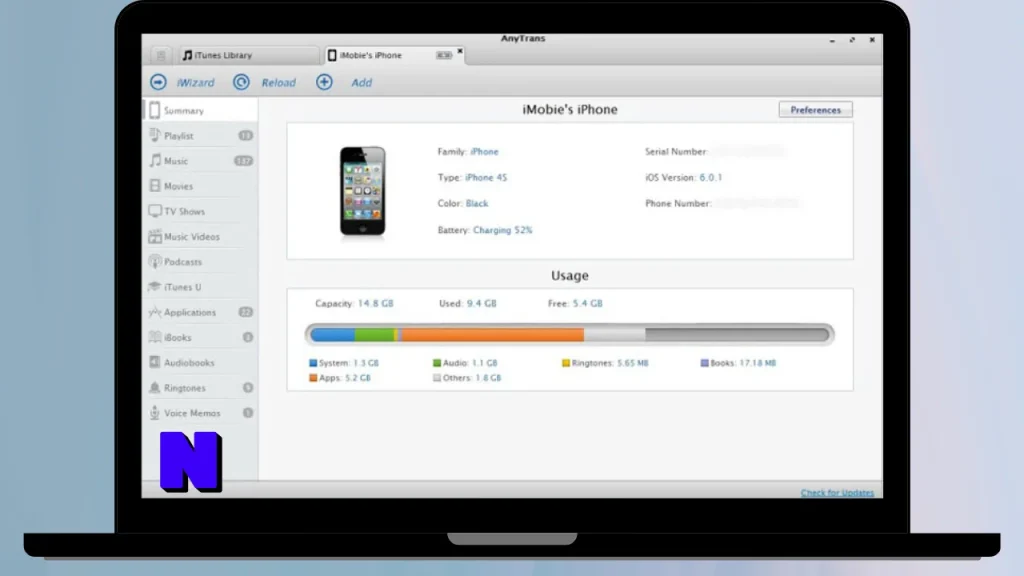
Task: Close the iMobie's iPhone tab
Action: [460, 51]
